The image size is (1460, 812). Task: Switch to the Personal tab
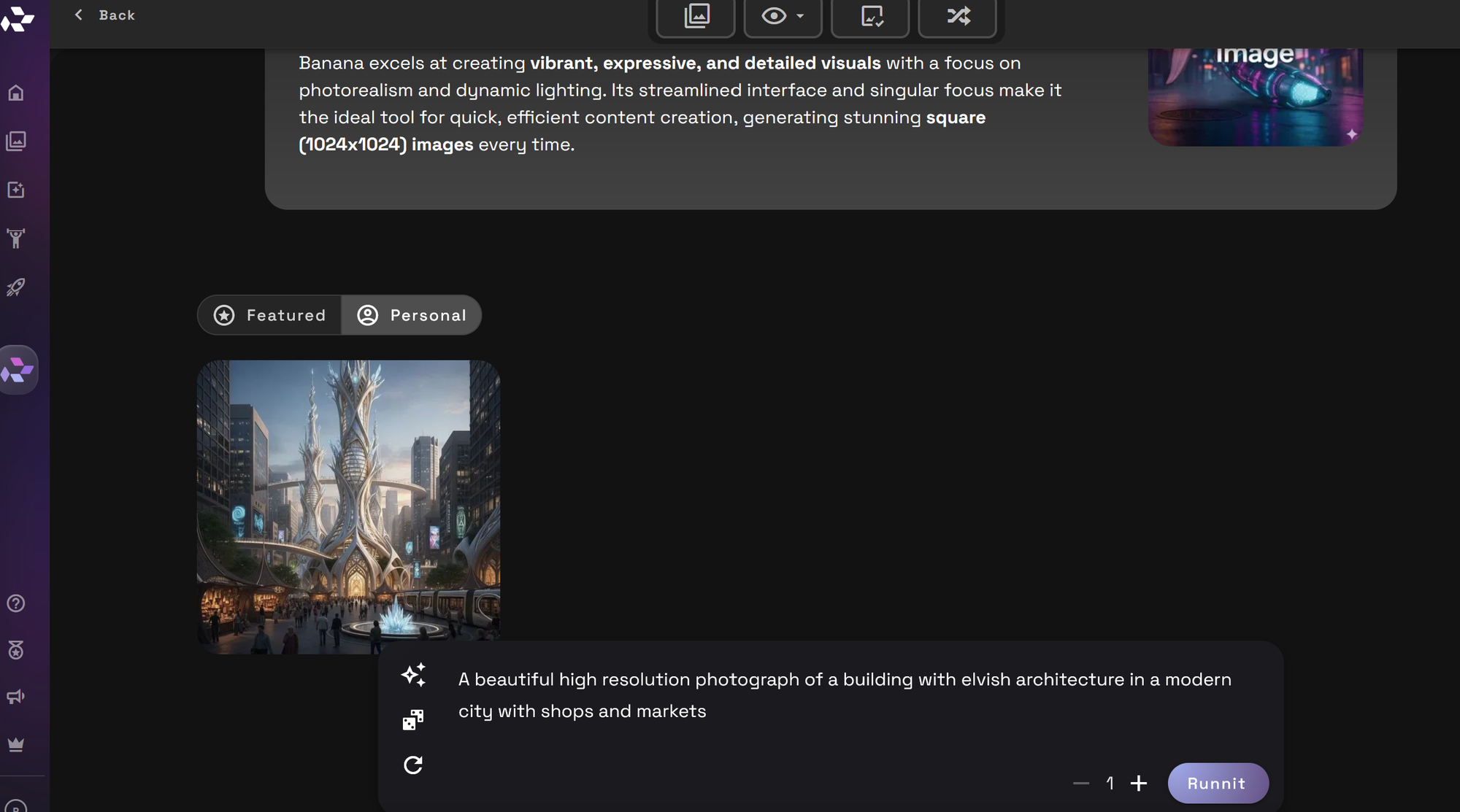[x=412, y=314]
